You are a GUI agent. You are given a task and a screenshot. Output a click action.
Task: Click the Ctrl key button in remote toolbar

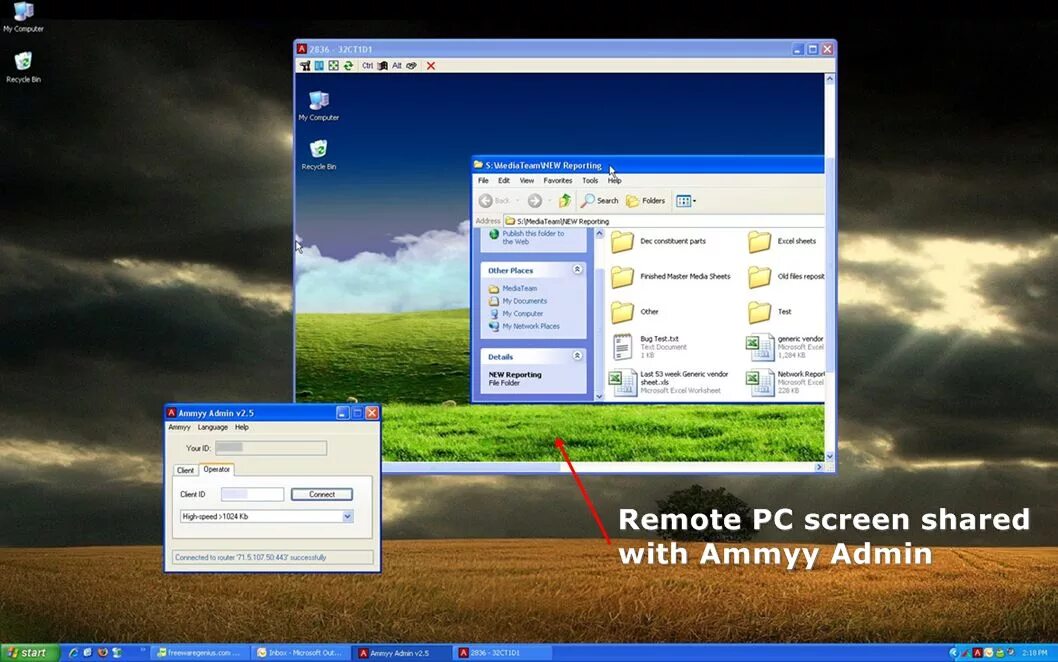point(367,65)
